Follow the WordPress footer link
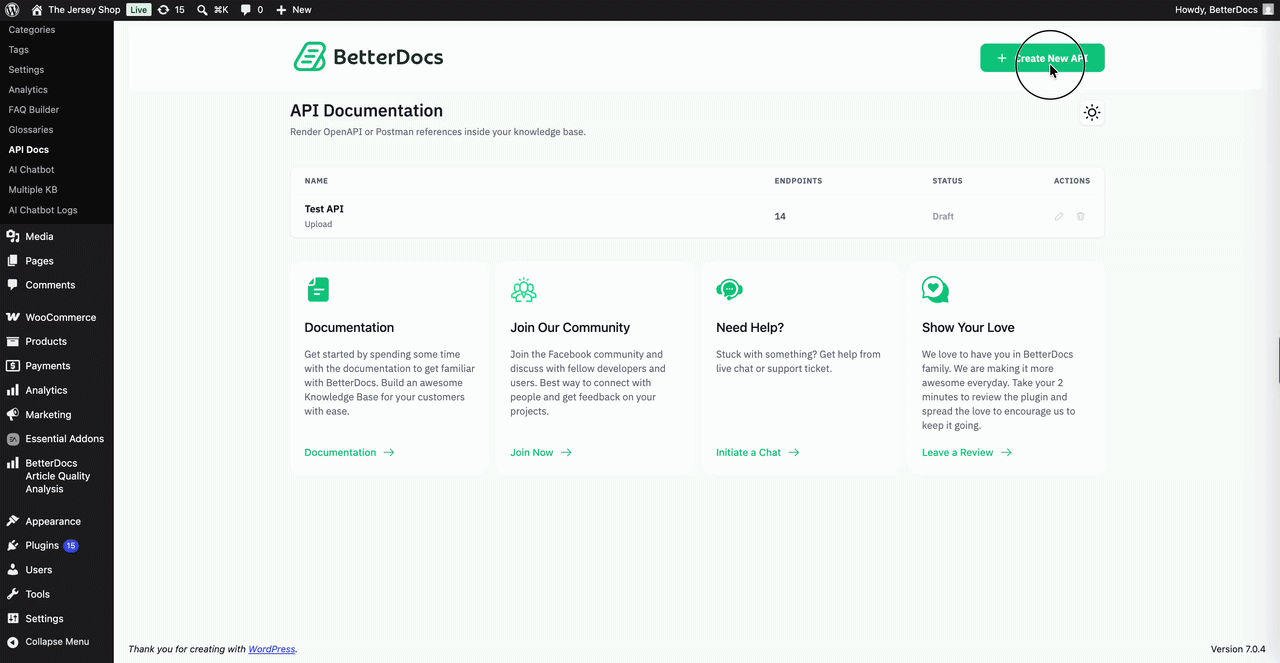This screenshot has height=663, width=1280. point(272,649)
